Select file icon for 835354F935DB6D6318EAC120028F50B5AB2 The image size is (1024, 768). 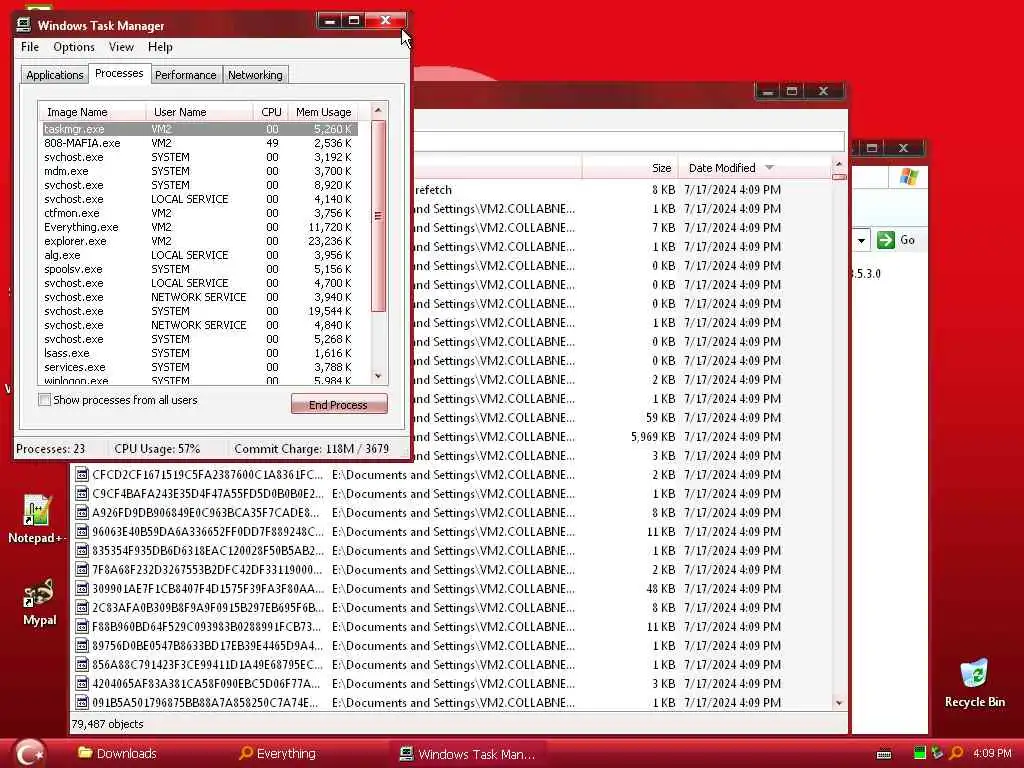(x=82, y=550)
